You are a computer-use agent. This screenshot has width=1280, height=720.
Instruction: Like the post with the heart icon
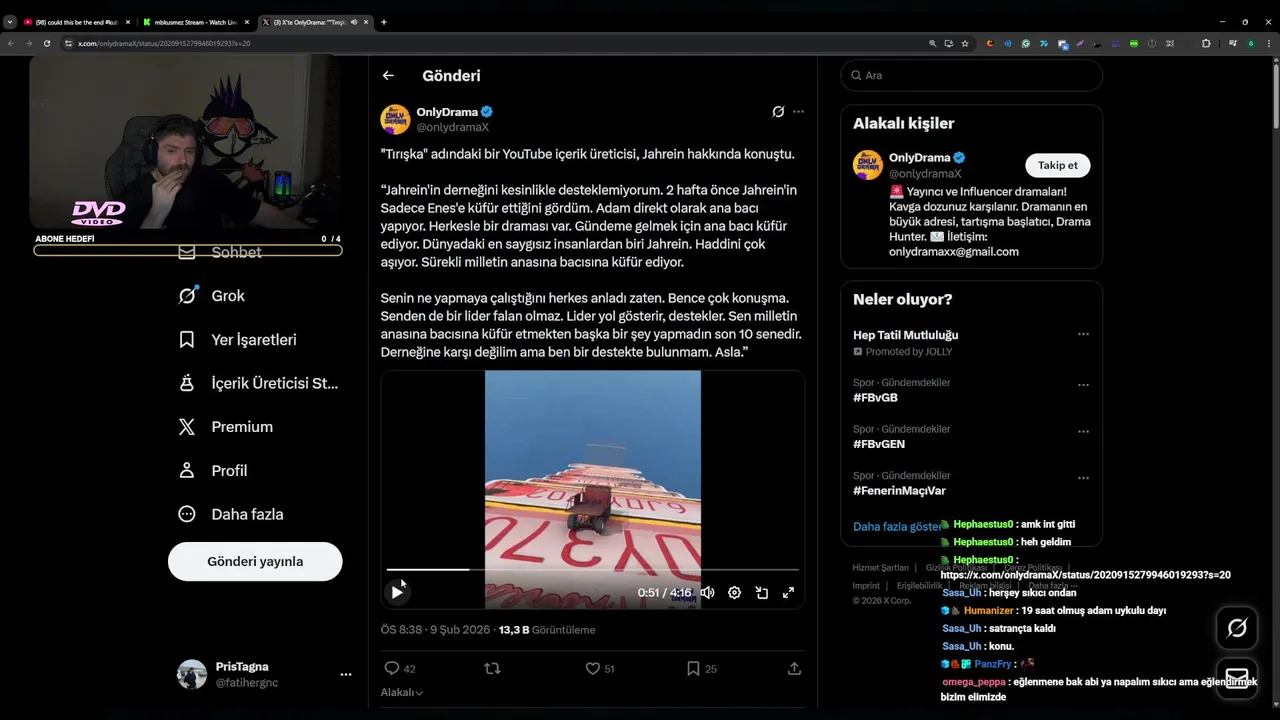[x=592, y=668]
